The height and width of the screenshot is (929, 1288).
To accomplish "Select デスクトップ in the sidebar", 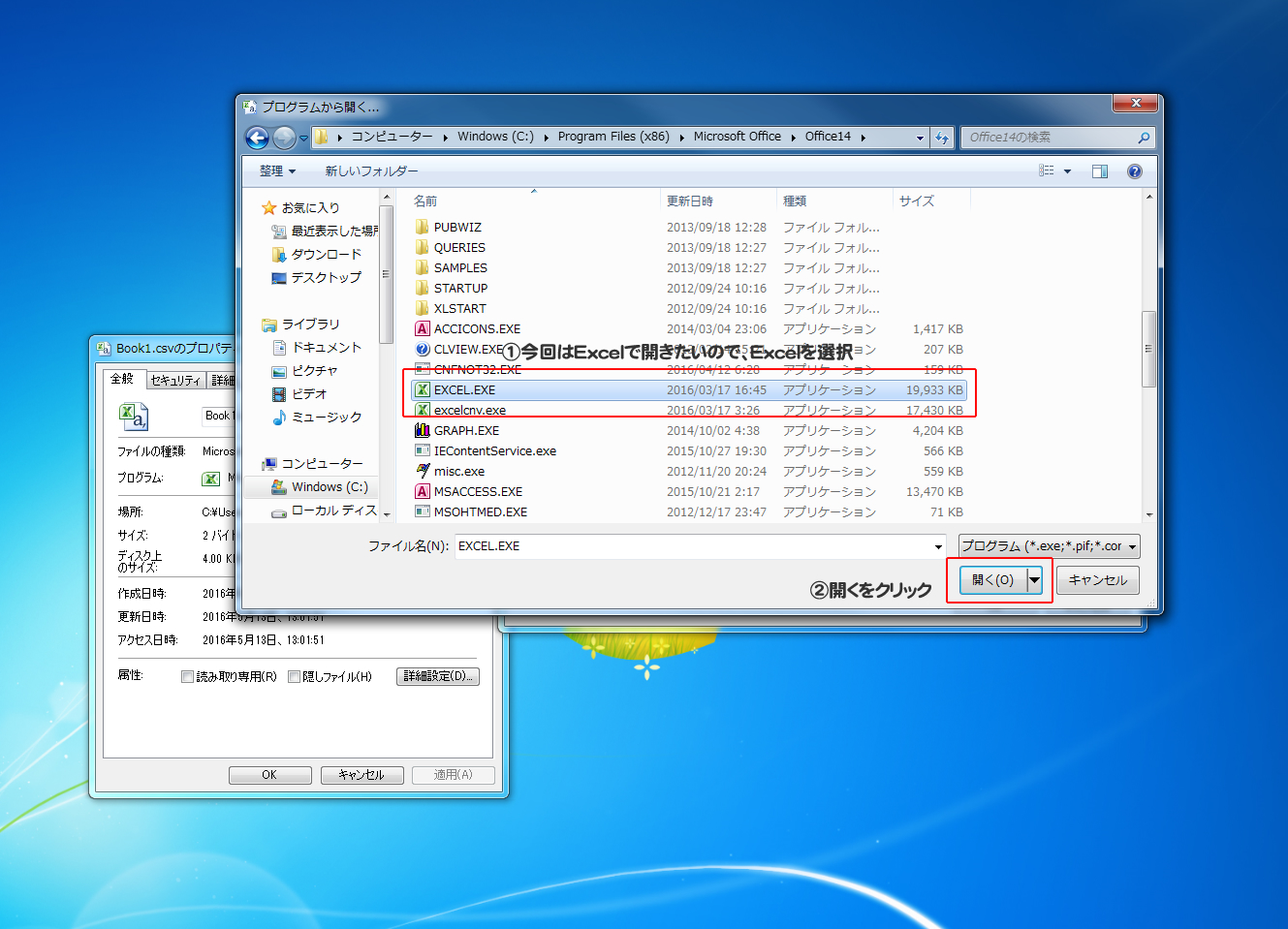I will click(x=326, y=277).
